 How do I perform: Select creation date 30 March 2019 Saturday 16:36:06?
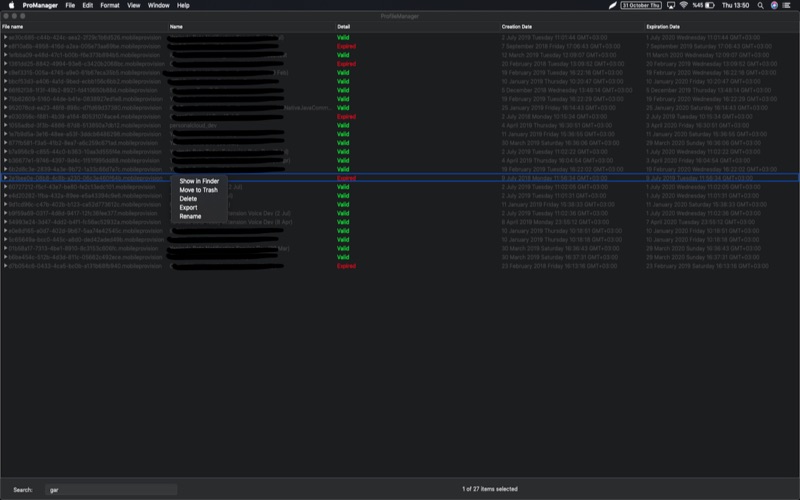coord(560,143)
